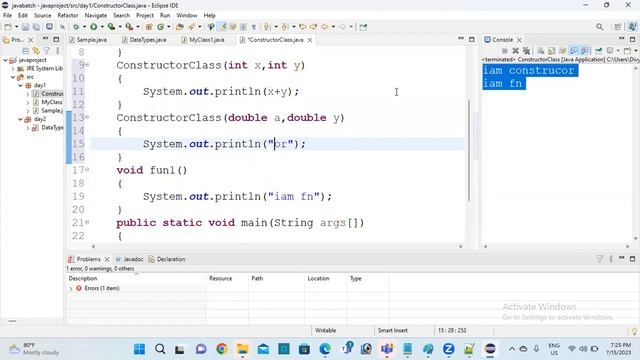Click the editor vertical scrollbar
The width and height of the screenshot is (640, 360).
point(469,150)
